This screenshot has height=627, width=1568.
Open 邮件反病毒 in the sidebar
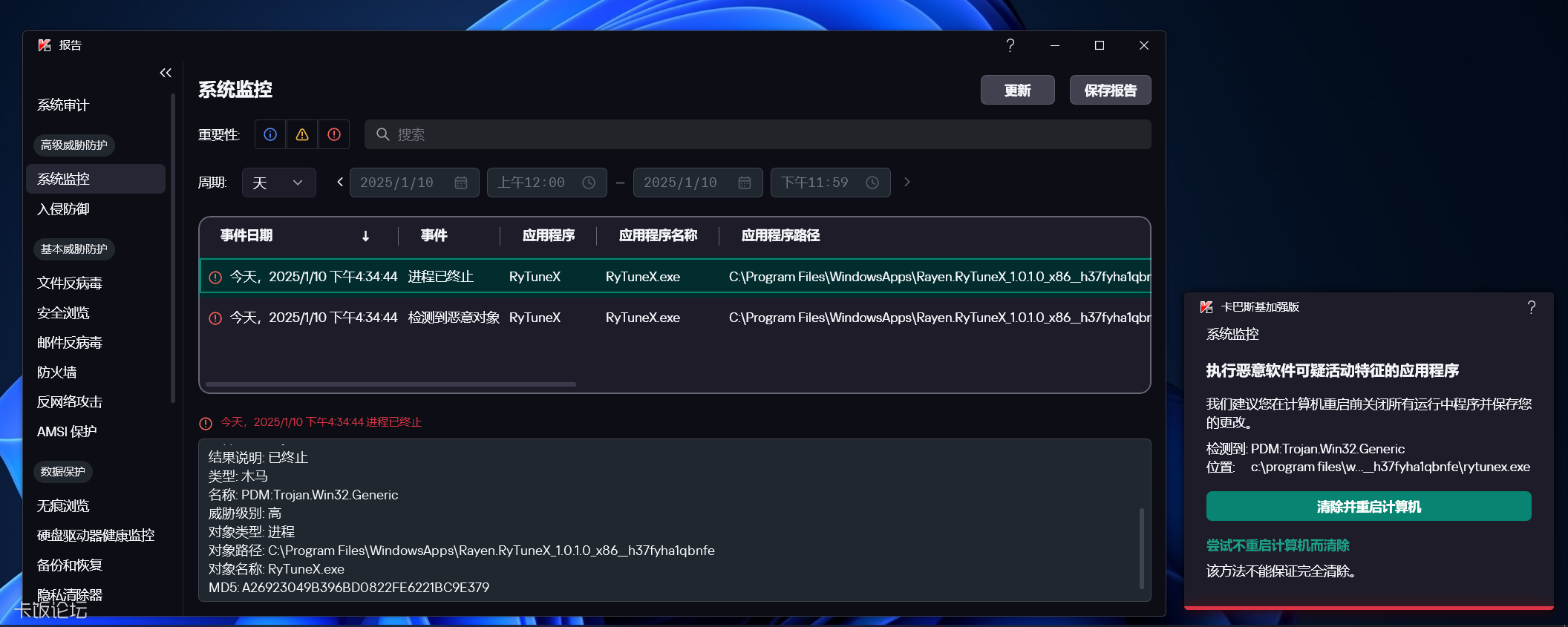click(x=70, y=342)
